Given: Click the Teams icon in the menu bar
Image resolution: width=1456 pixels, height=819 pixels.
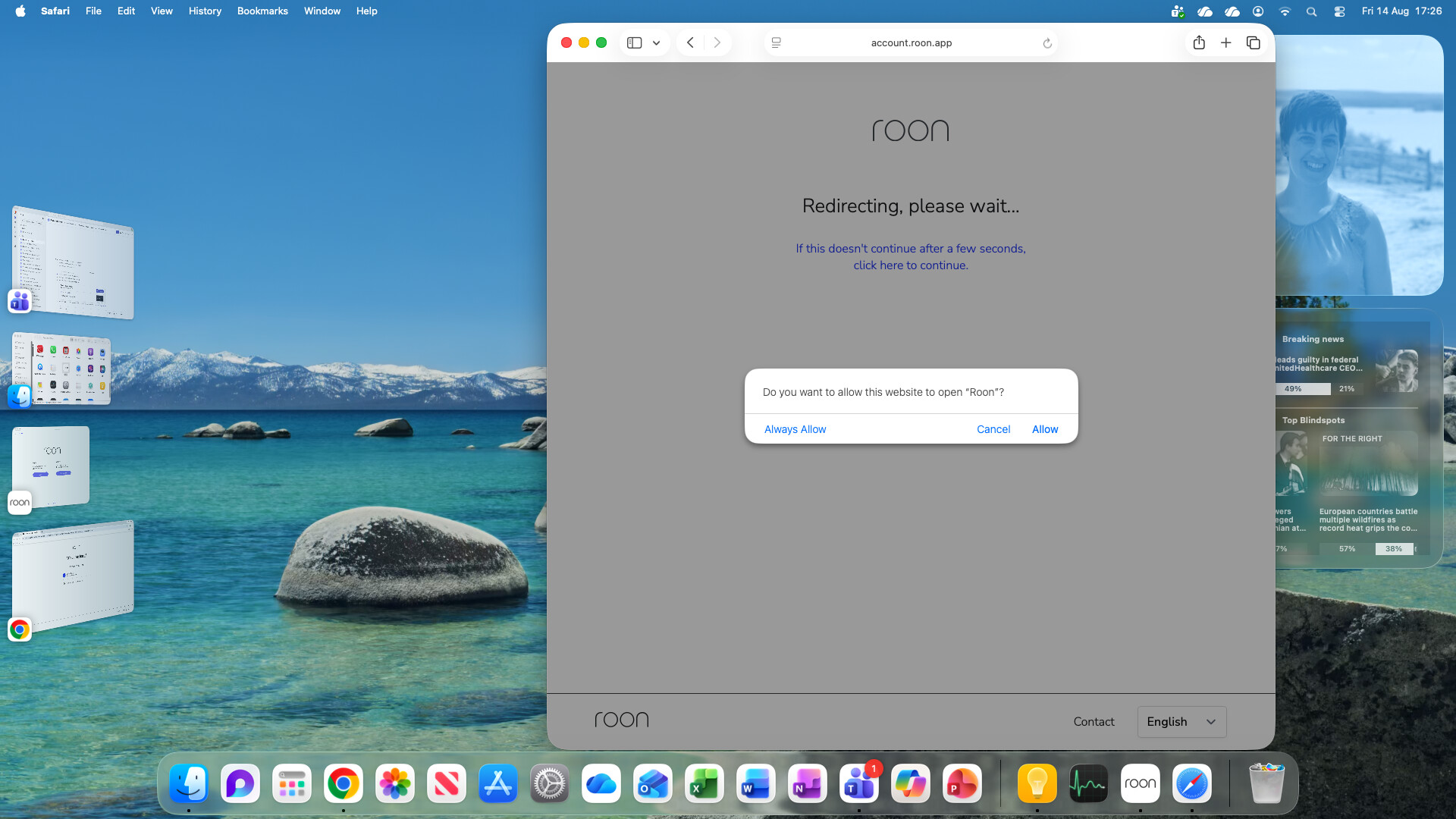Looking at the screenshot, I should point(1178,11).
